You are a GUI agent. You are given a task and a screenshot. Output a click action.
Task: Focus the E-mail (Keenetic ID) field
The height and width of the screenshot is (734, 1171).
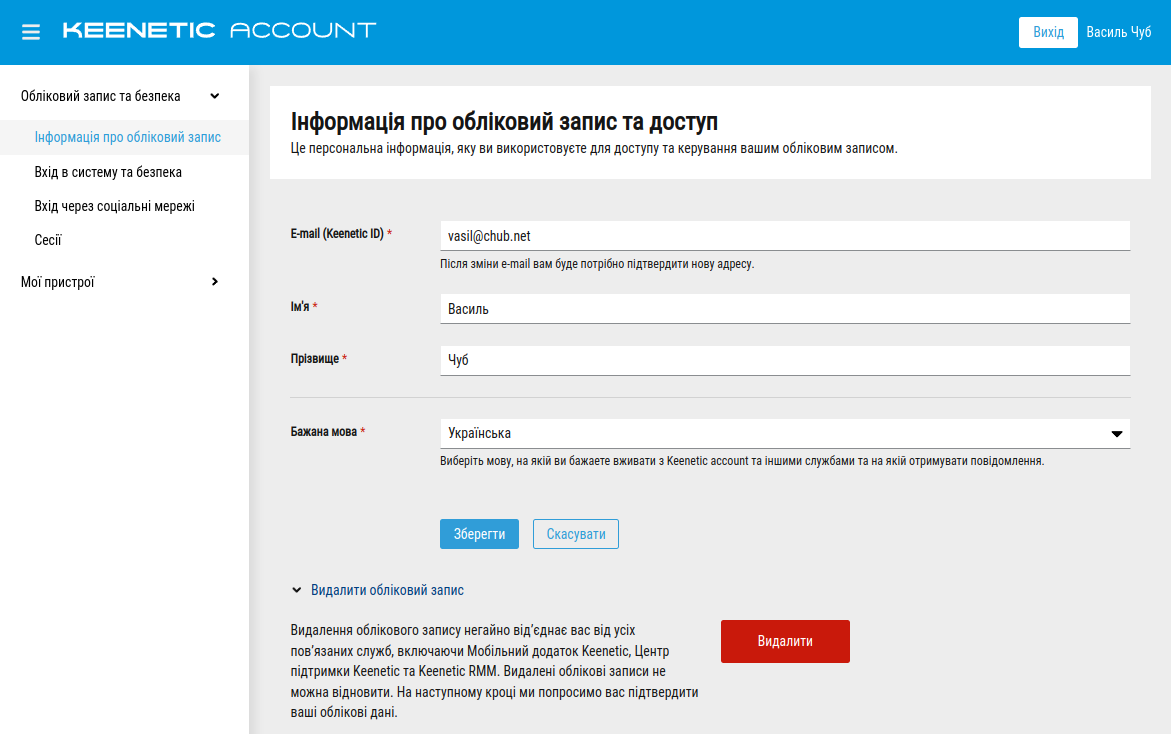coord(784,236)
